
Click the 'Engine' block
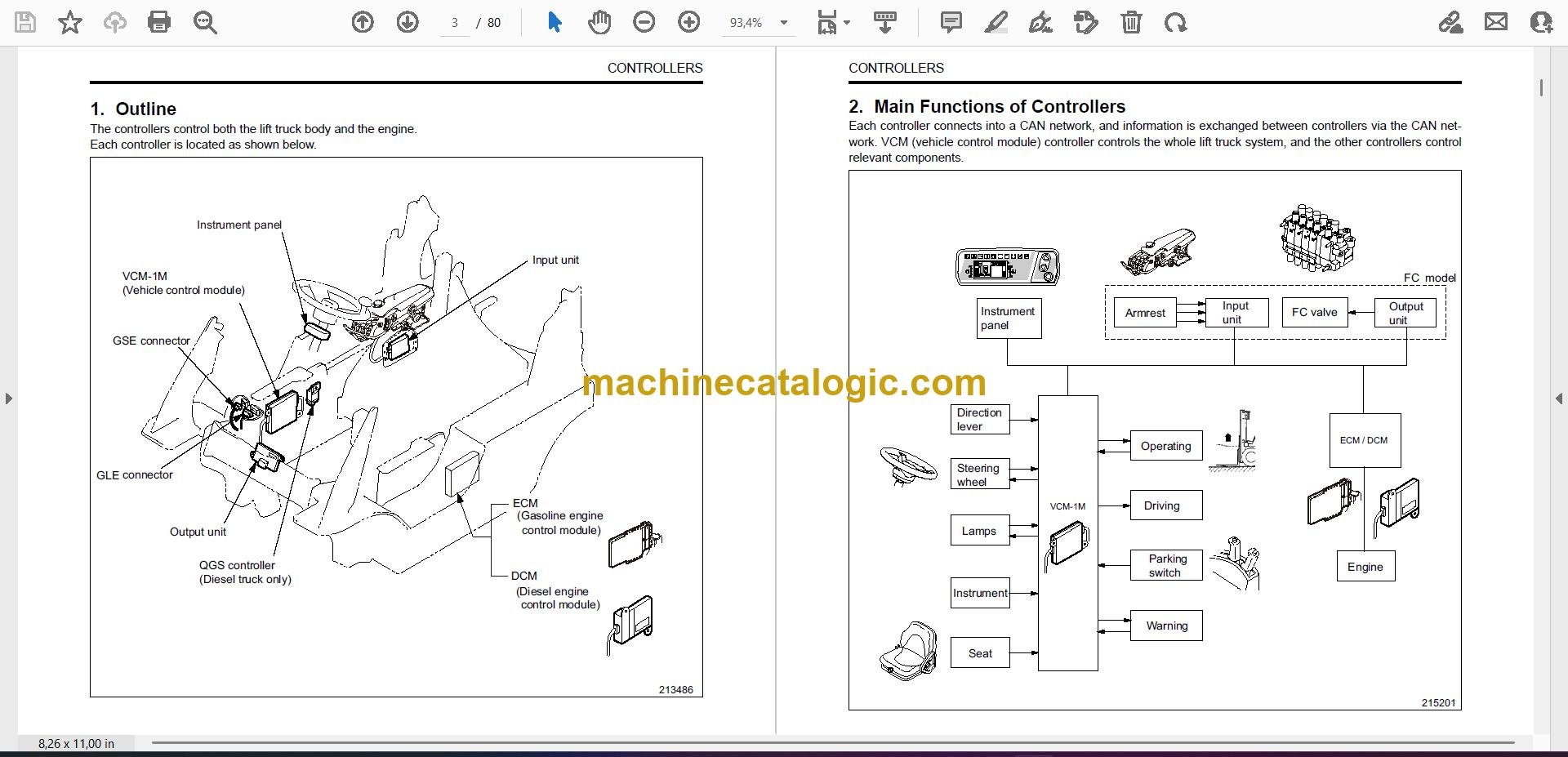tap(1365, 567)
